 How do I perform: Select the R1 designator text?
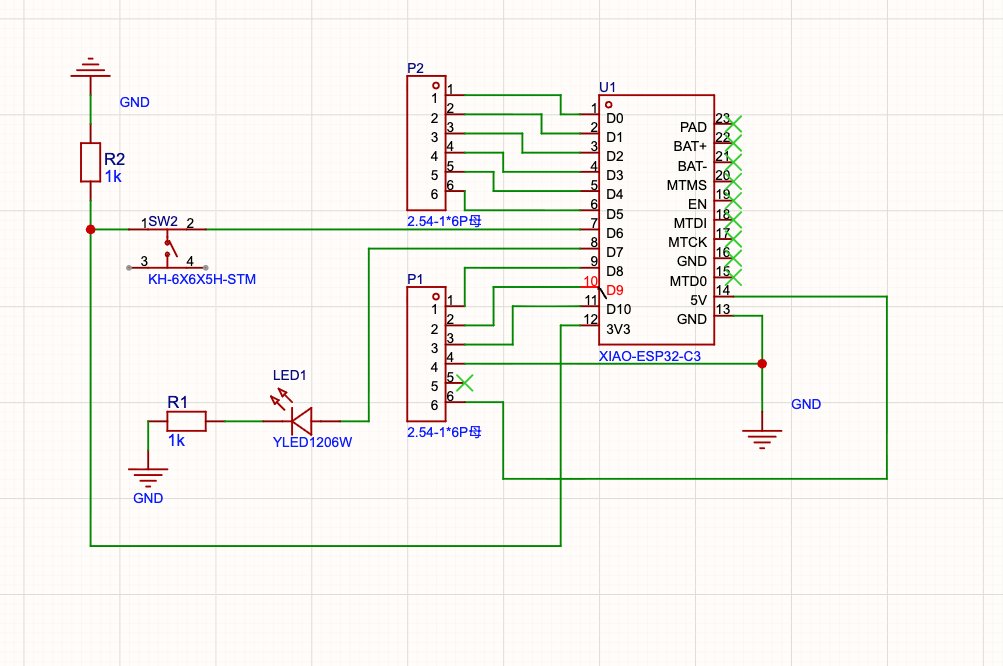pyautogui.click(x=177, y=402)
